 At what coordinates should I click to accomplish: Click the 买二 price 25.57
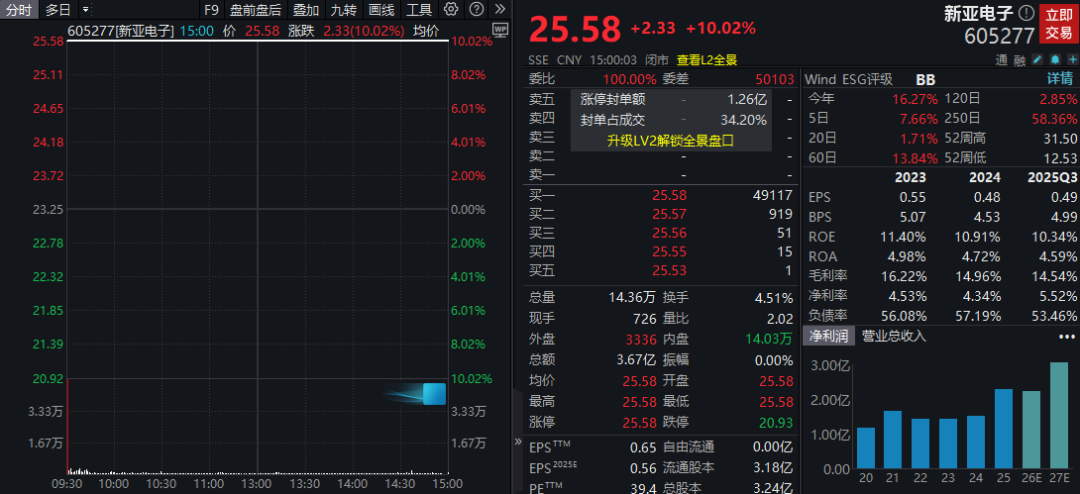[x=669, y=214]
